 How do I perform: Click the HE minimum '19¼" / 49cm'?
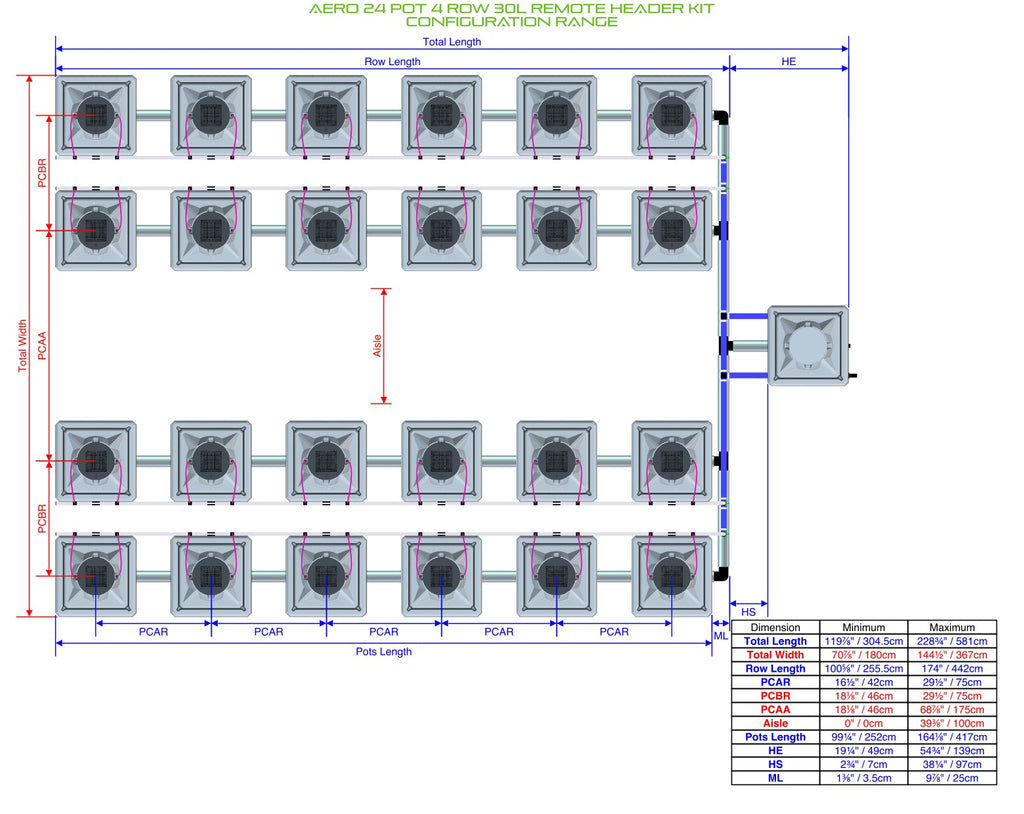point(863,751)
